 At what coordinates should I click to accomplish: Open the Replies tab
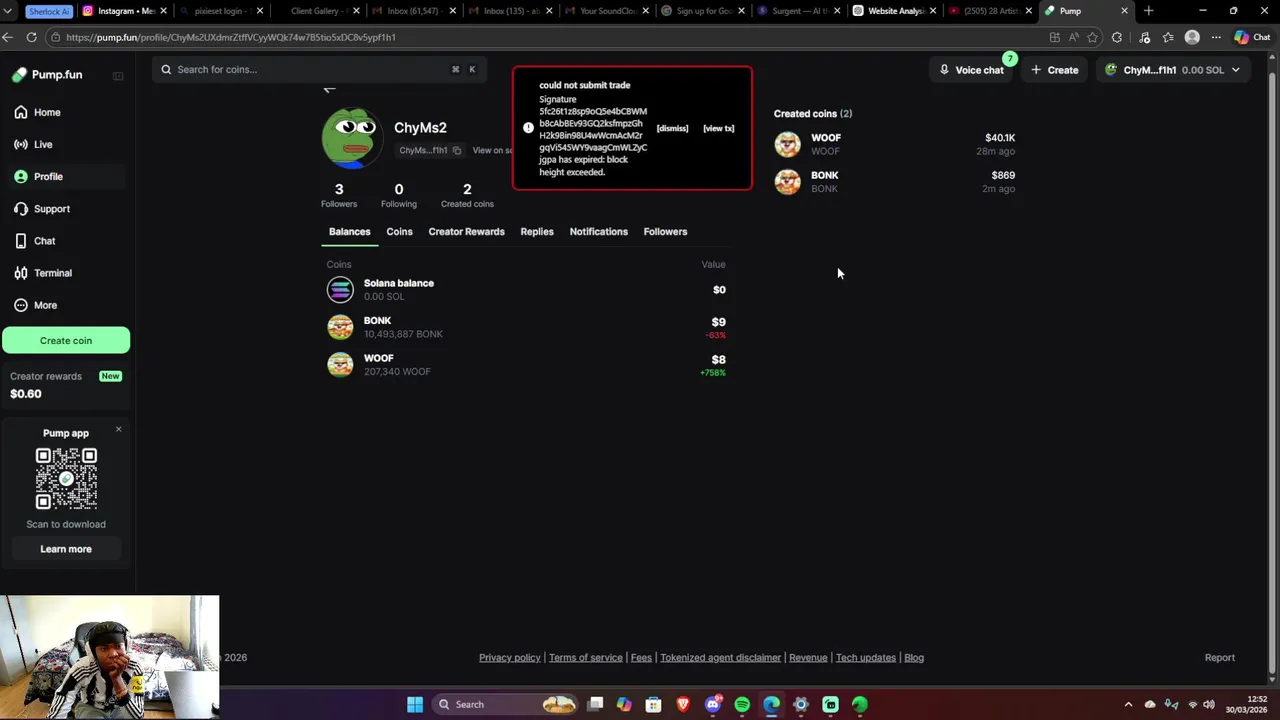tap(537, 232)
